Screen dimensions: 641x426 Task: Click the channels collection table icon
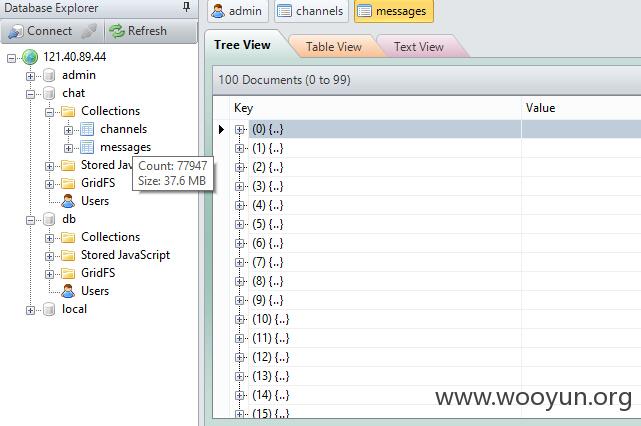(x=87, y=129)
